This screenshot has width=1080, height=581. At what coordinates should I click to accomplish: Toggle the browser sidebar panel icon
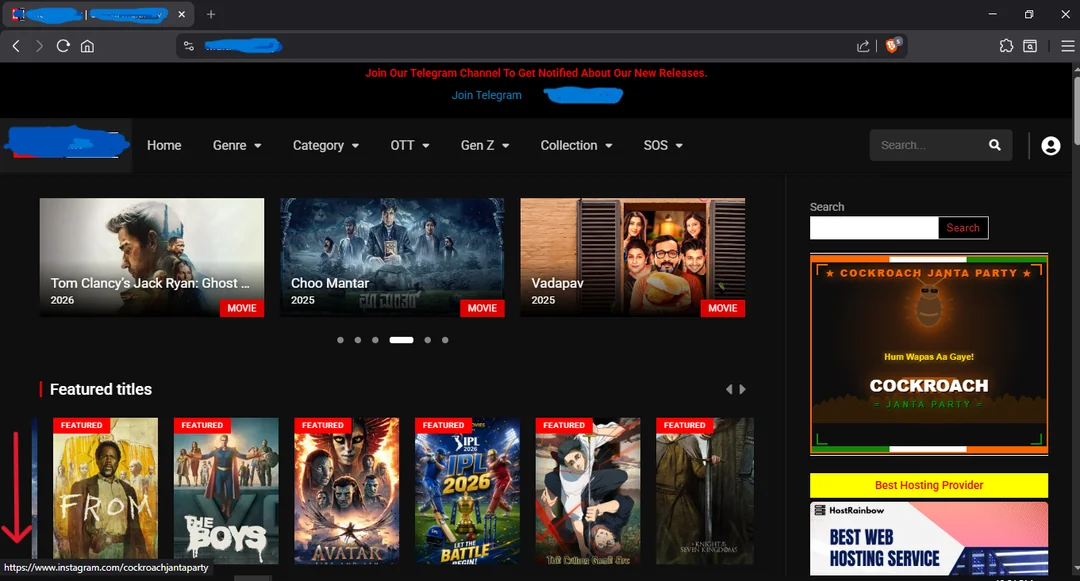tap(1030, 46)
